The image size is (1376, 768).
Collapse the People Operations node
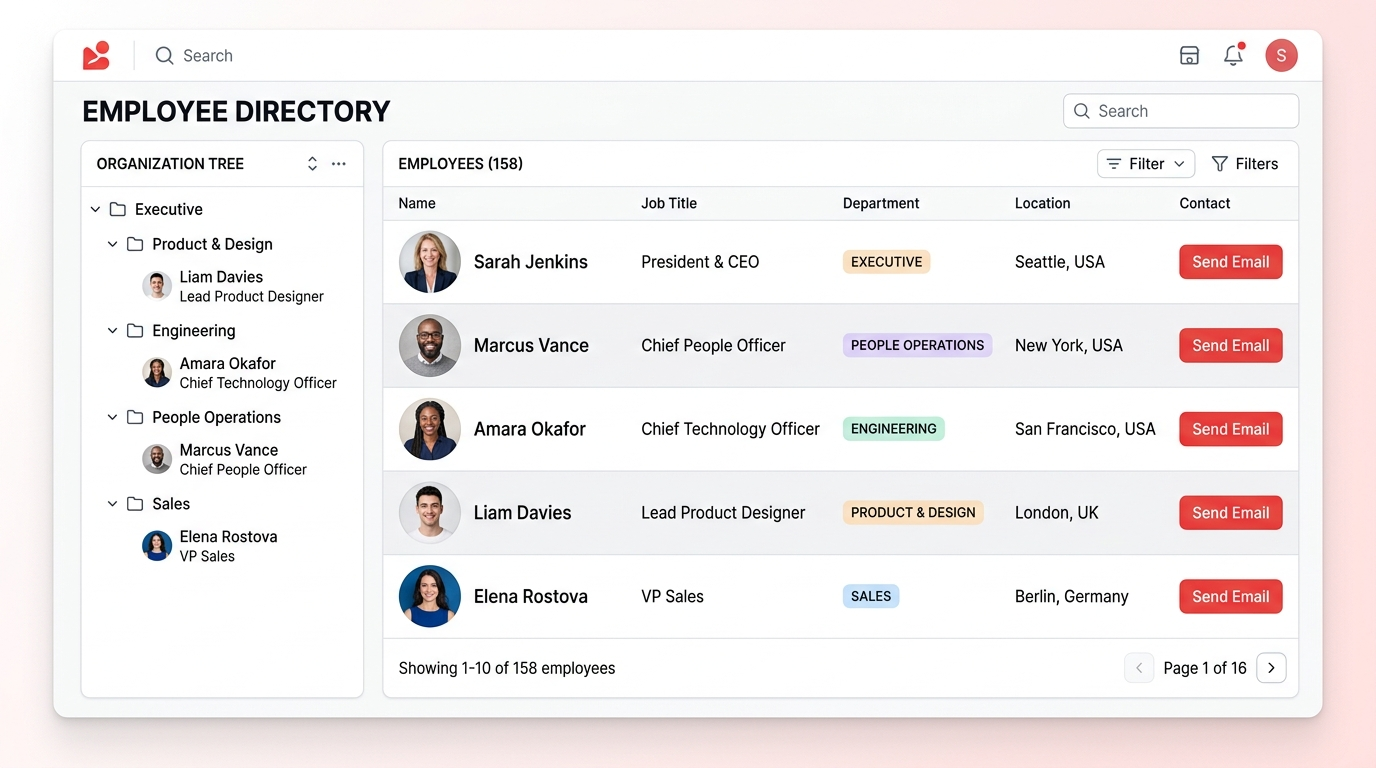[x=112, y=417]
